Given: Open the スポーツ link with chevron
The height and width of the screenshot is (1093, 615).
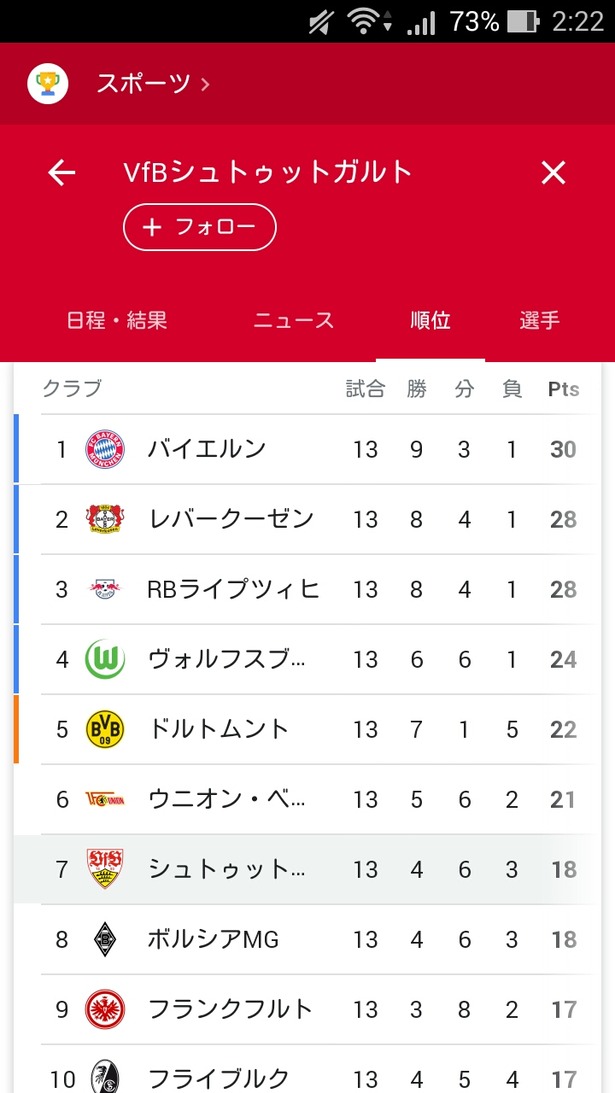Looking at the screenshot, I should [153, 84].
